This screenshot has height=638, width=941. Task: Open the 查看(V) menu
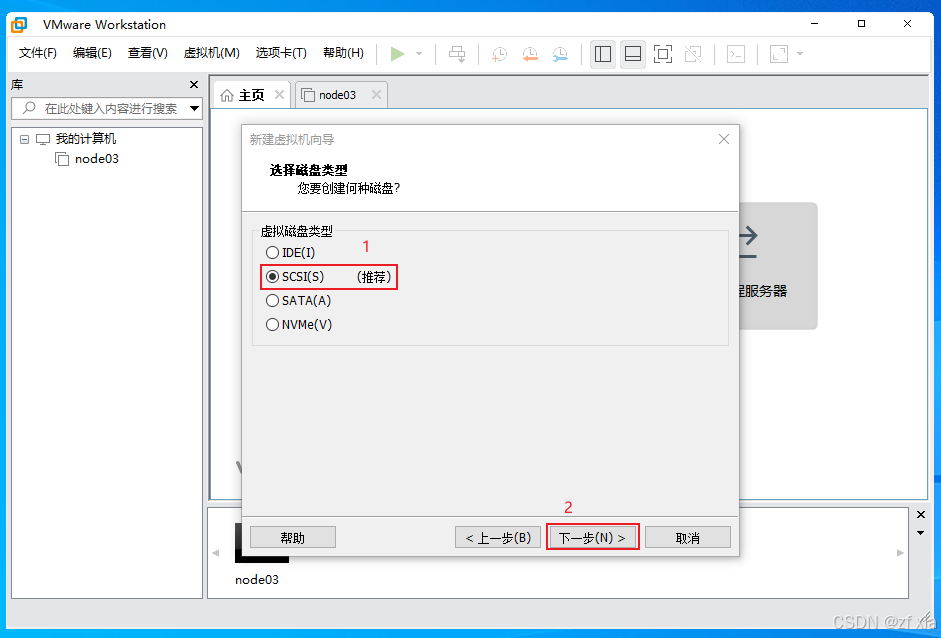148,53
